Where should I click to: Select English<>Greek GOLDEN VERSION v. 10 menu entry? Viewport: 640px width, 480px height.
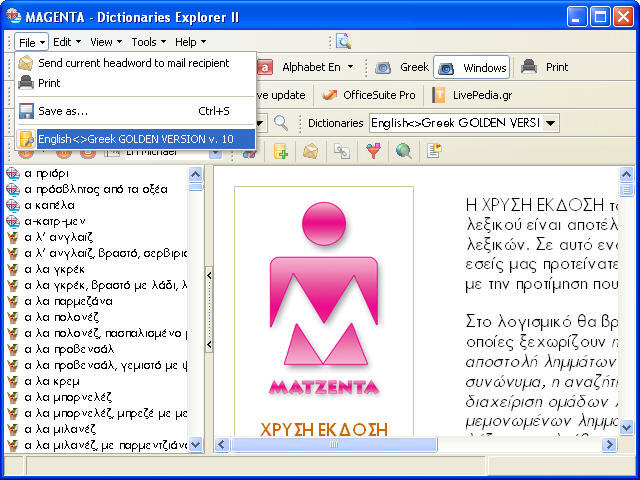[136, 139]
